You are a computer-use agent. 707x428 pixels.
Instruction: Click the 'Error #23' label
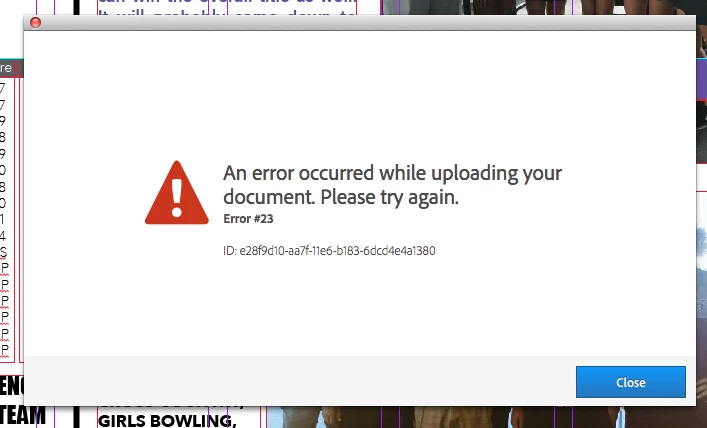[248, 219]
